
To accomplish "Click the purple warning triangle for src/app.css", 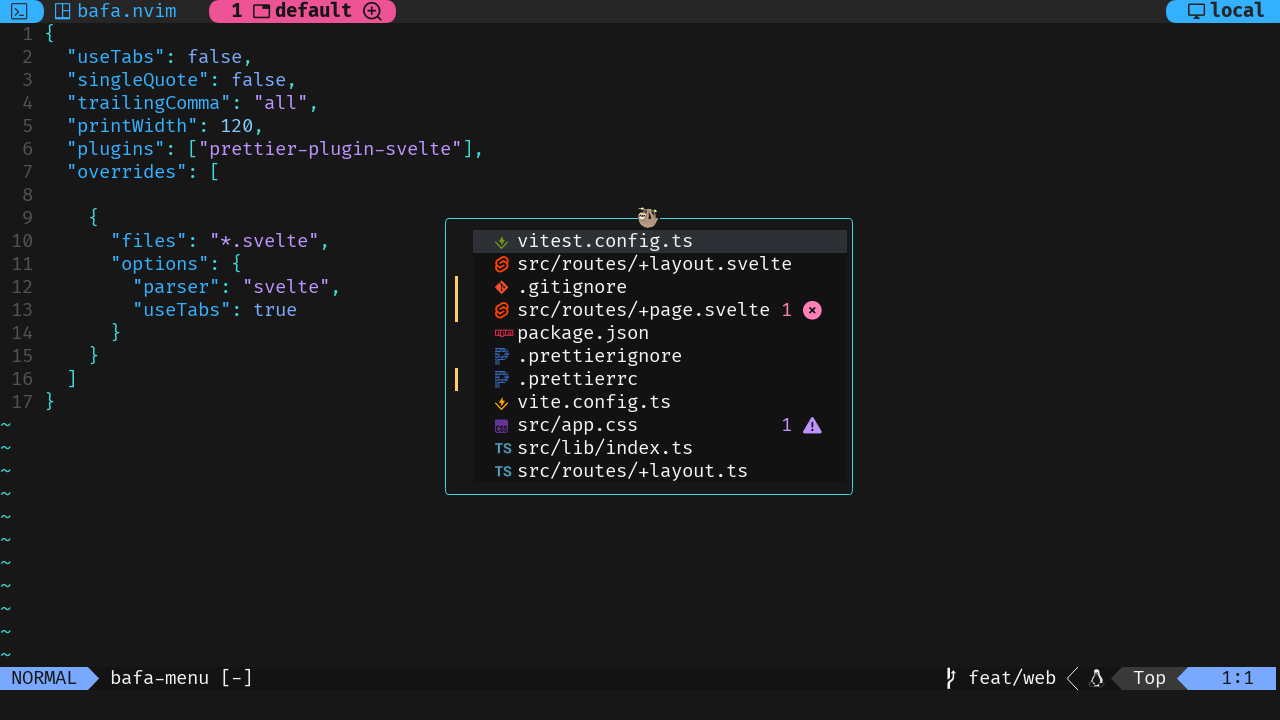I will tap(812, 425).
